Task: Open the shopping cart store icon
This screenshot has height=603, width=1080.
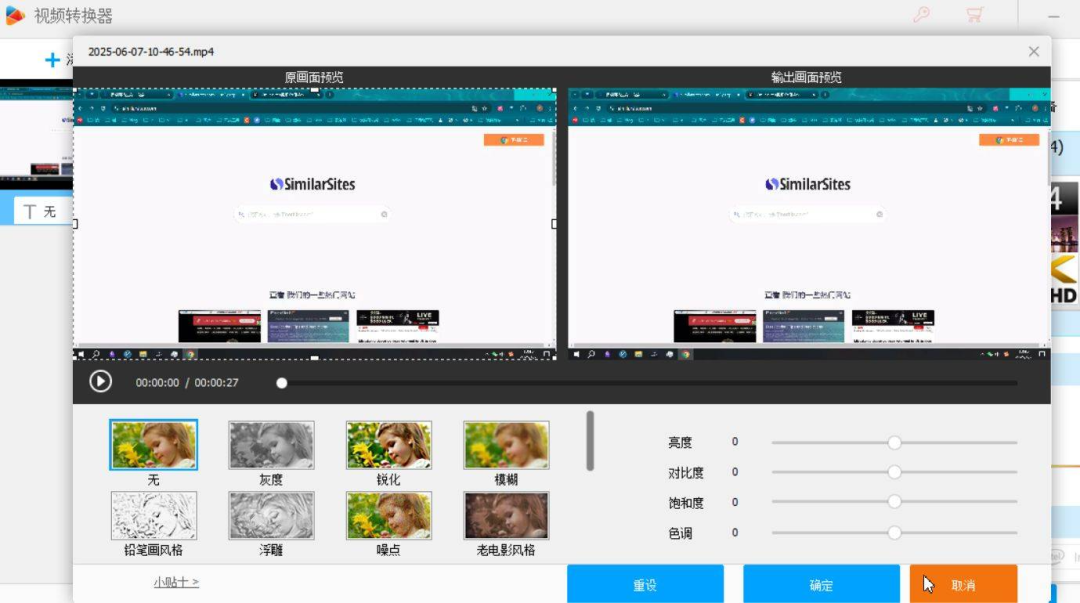Action: 974,15
